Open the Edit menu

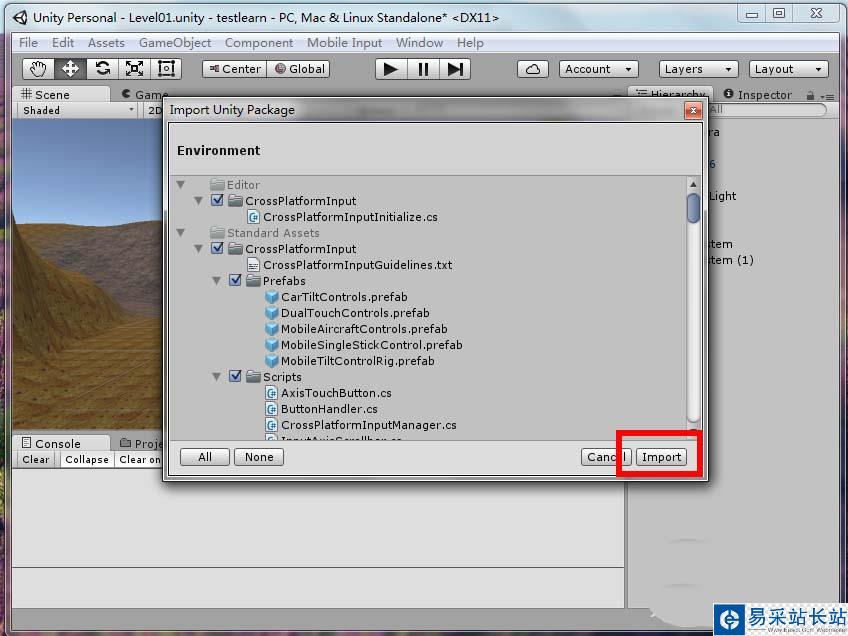pos(63,43)
